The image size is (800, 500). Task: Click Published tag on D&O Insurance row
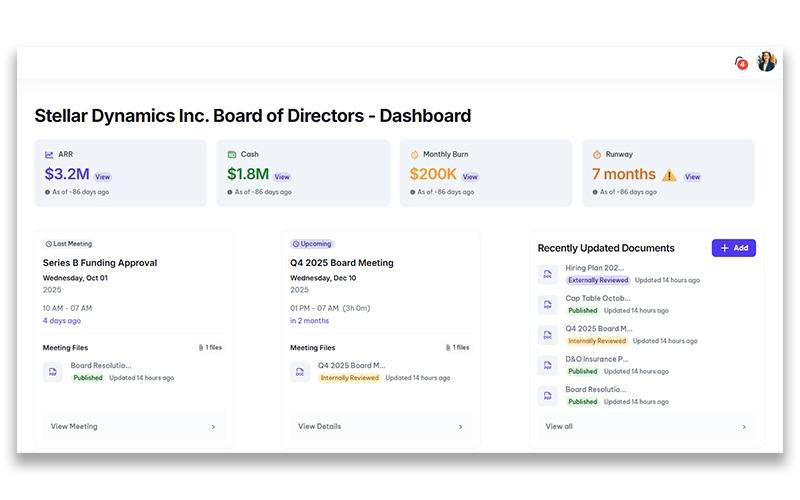coord(583,371)
